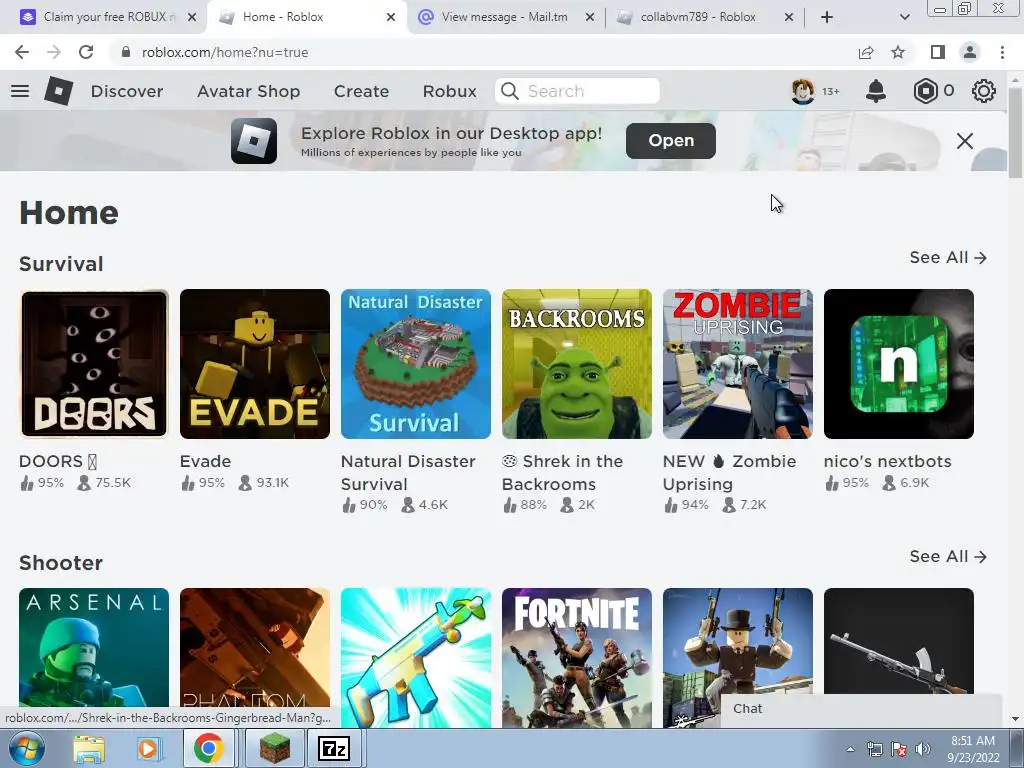The height and width of the screenshot is (768, 1024).
Task: Open the notifications bell
Action: (876, 91)
